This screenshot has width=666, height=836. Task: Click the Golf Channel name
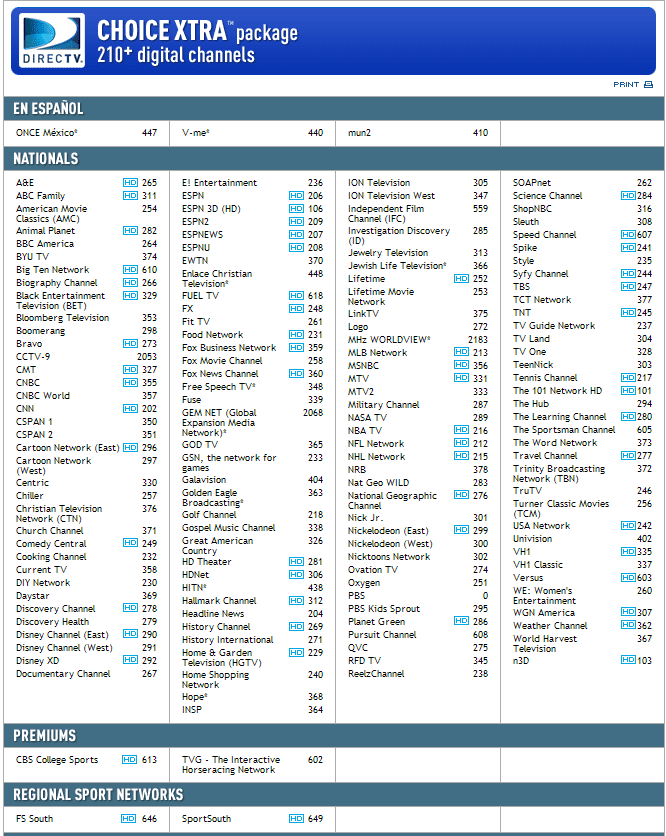tap(209, 515)
